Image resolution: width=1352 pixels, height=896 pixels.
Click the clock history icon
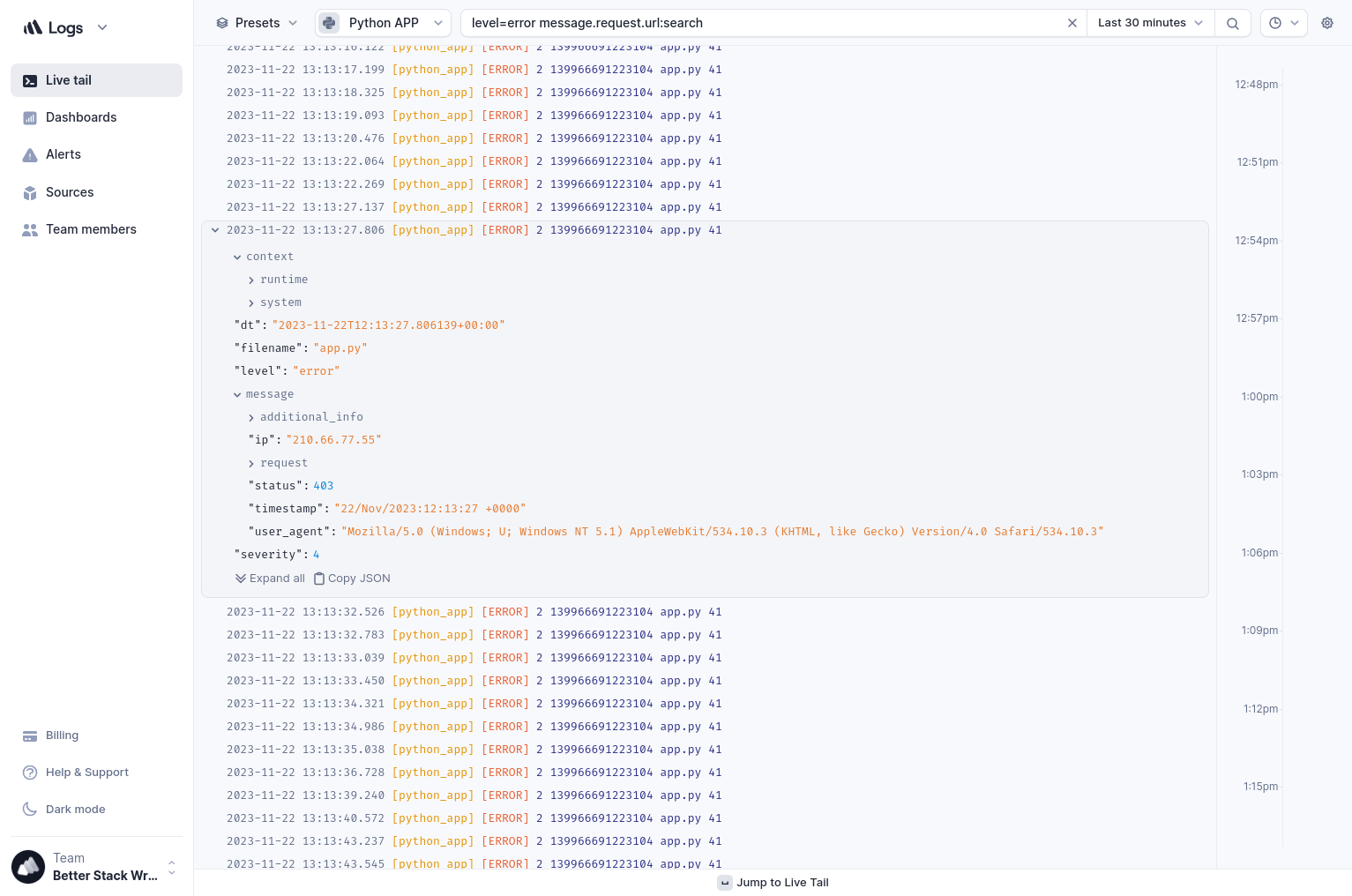1275,23
